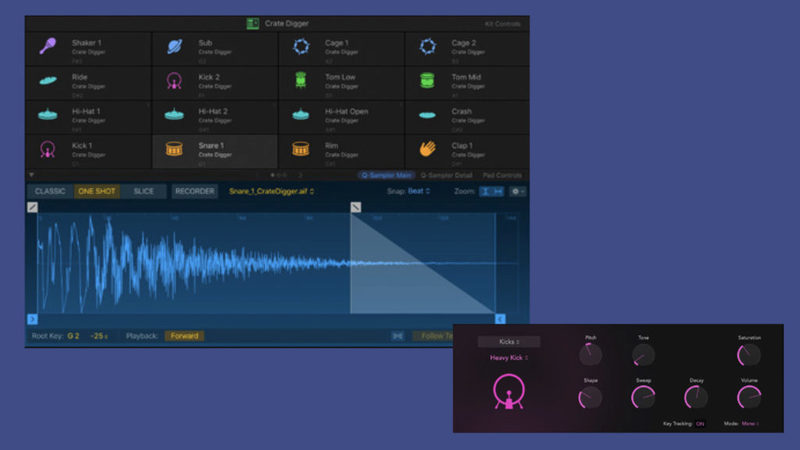Open the Snare_1_CrateDigger.aif file dropdown
This screenshot has height=450, width=800.
click(271, 191)
